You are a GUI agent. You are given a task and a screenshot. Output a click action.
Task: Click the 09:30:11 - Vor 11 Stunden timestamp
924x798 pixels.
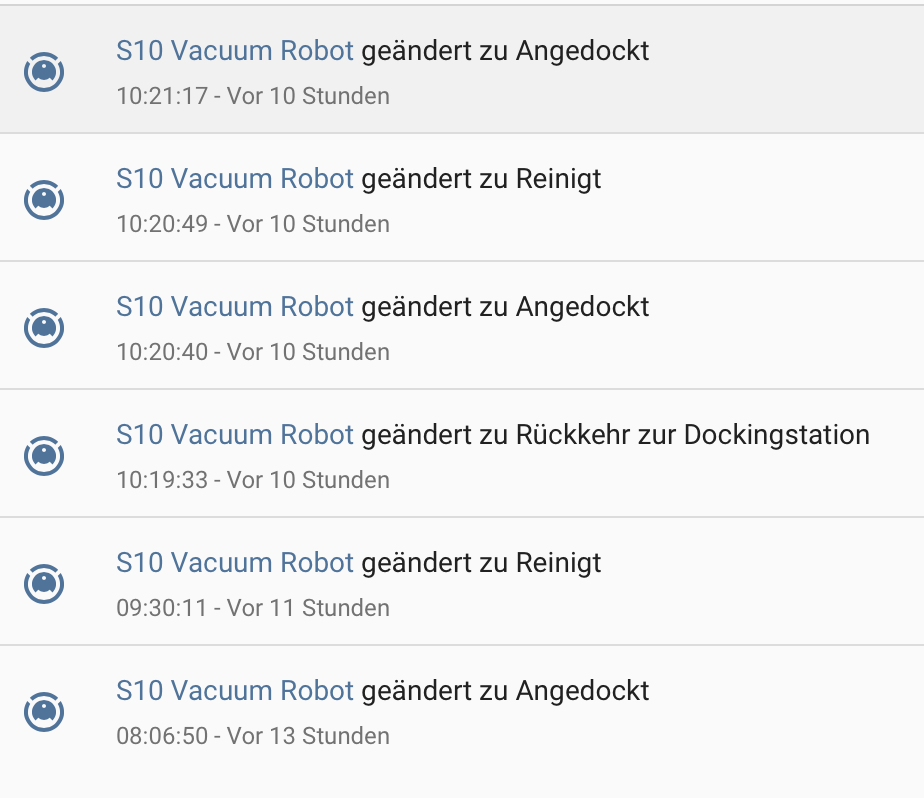tap(252, 609)
